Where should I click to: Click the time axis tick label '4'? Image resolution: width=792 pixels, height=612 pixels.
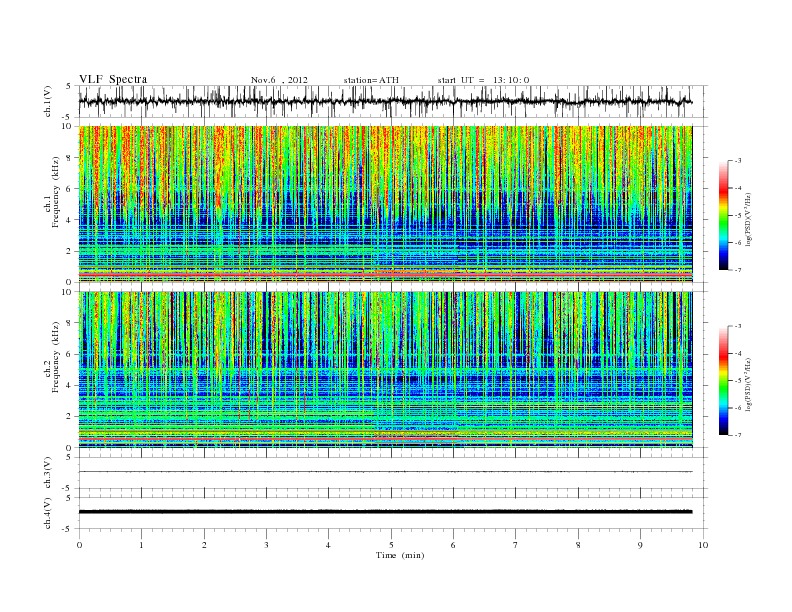pos(329,545)
